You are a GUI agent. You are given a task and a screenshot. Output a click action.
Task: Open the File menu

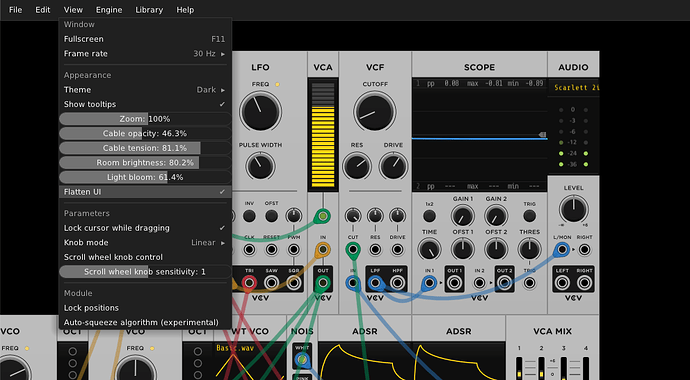pyautogui.click(x=15, y=10)
